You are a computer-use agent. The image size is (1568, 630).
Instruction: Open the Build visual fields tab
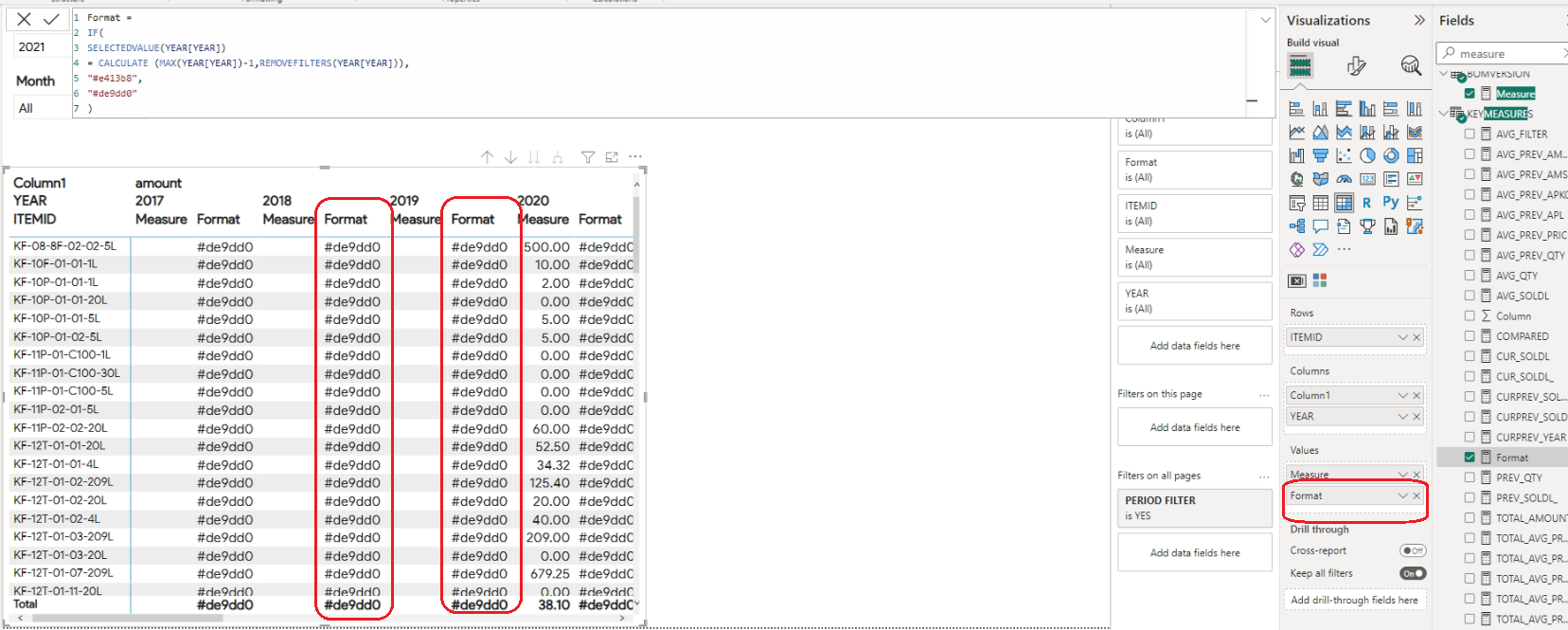(x=1300, y=64)
